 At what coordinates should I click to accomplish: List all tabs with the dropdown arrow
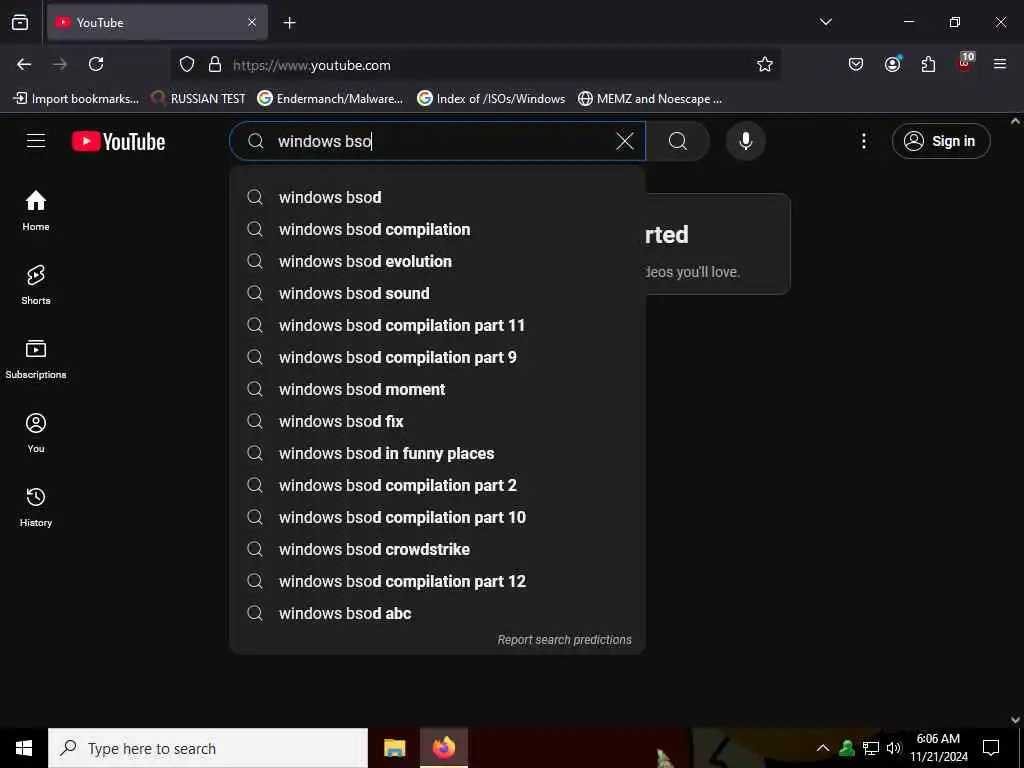pyautogui.click(x=825, y=22)
